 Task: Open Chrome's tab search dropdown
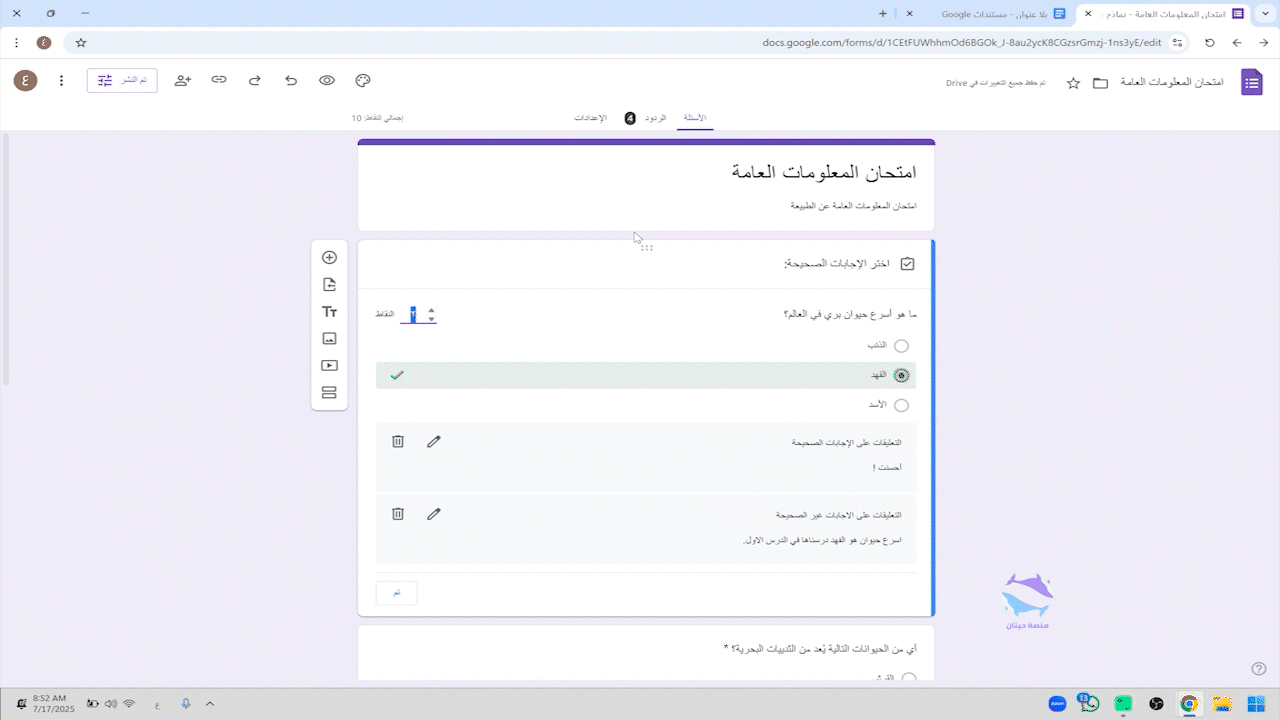pyautogui.click(x=1263, y=14)
